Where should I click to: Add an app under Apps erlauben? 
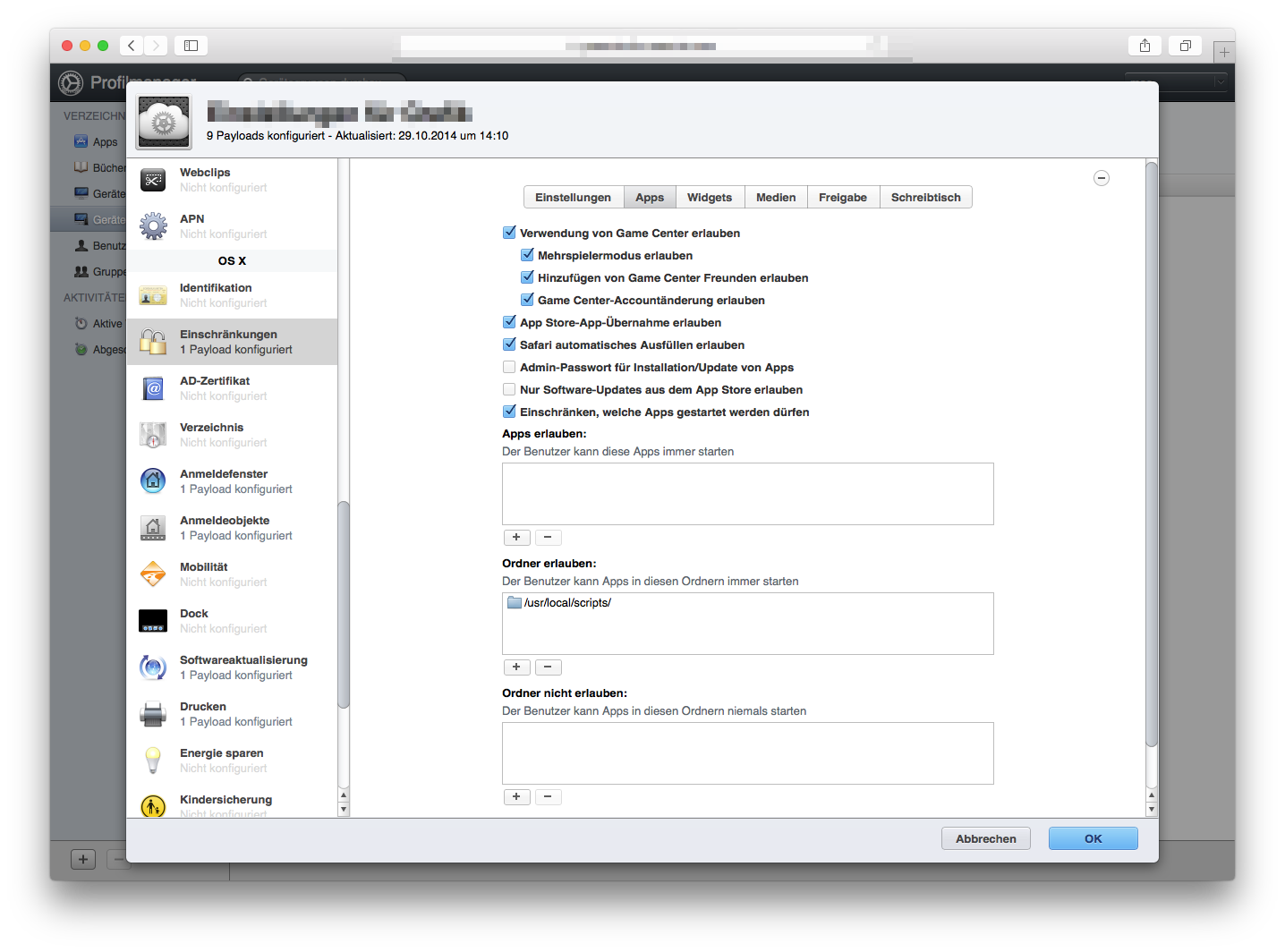pos(516,538)
